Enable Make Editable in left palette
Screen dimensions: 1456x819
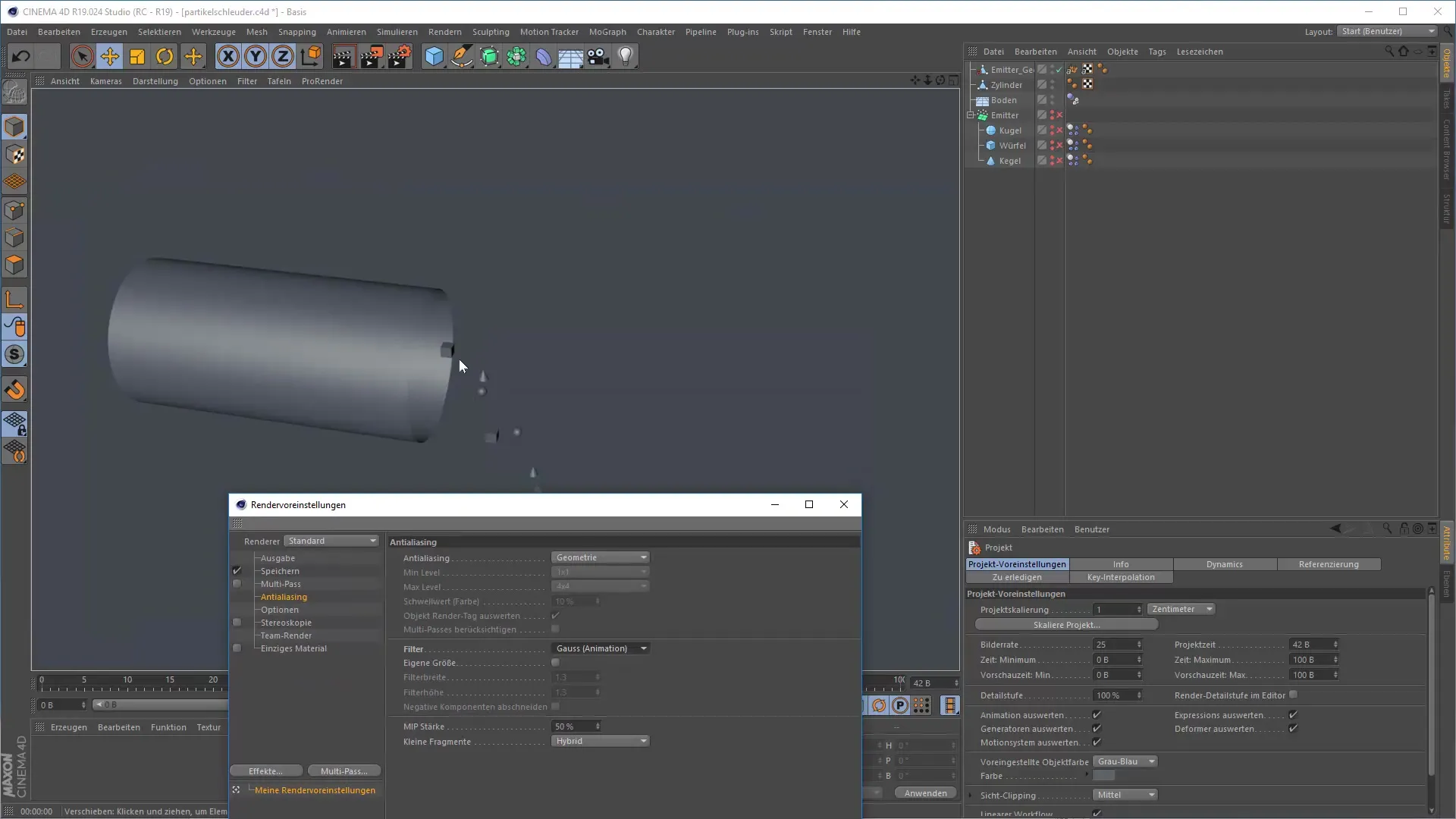click(14, 93)
